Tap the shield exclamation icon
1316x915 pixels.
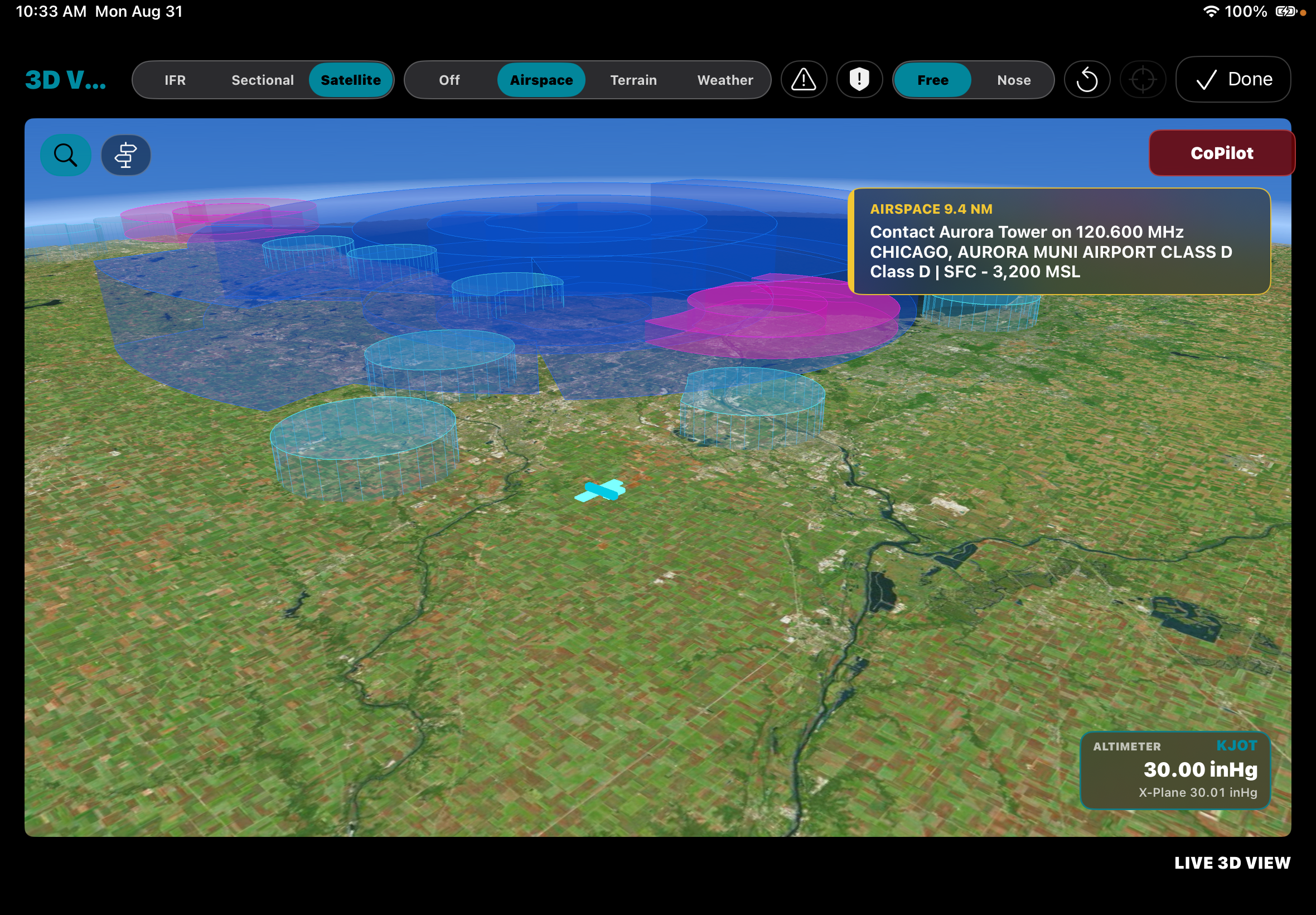pyautogui.click(x=859, y=79)
